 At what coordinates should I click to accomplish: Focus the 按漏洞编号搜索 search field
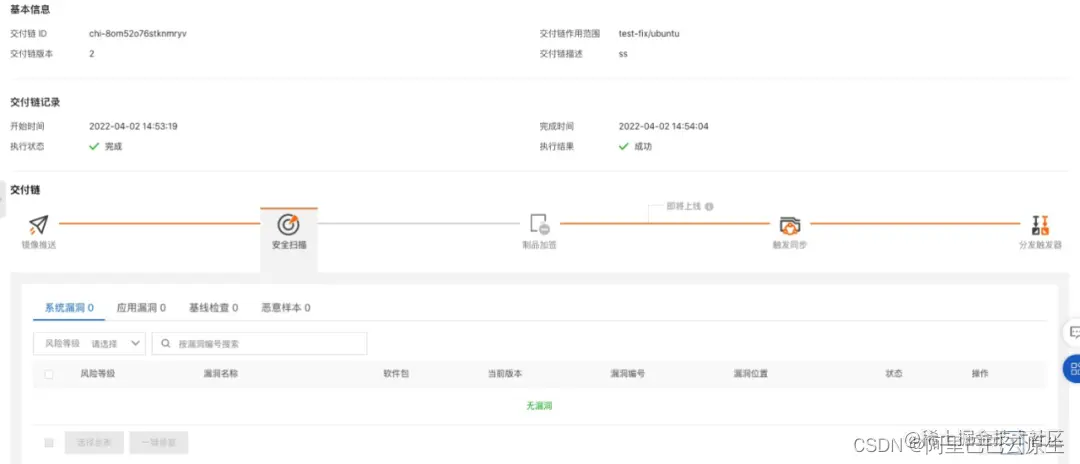pos(260,344)
